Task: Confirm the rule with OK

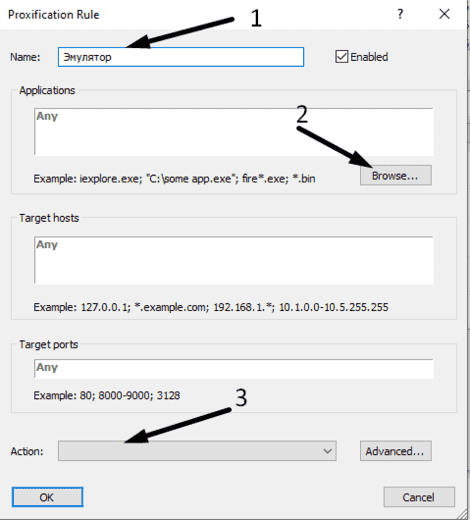Action: pos(47,497)
